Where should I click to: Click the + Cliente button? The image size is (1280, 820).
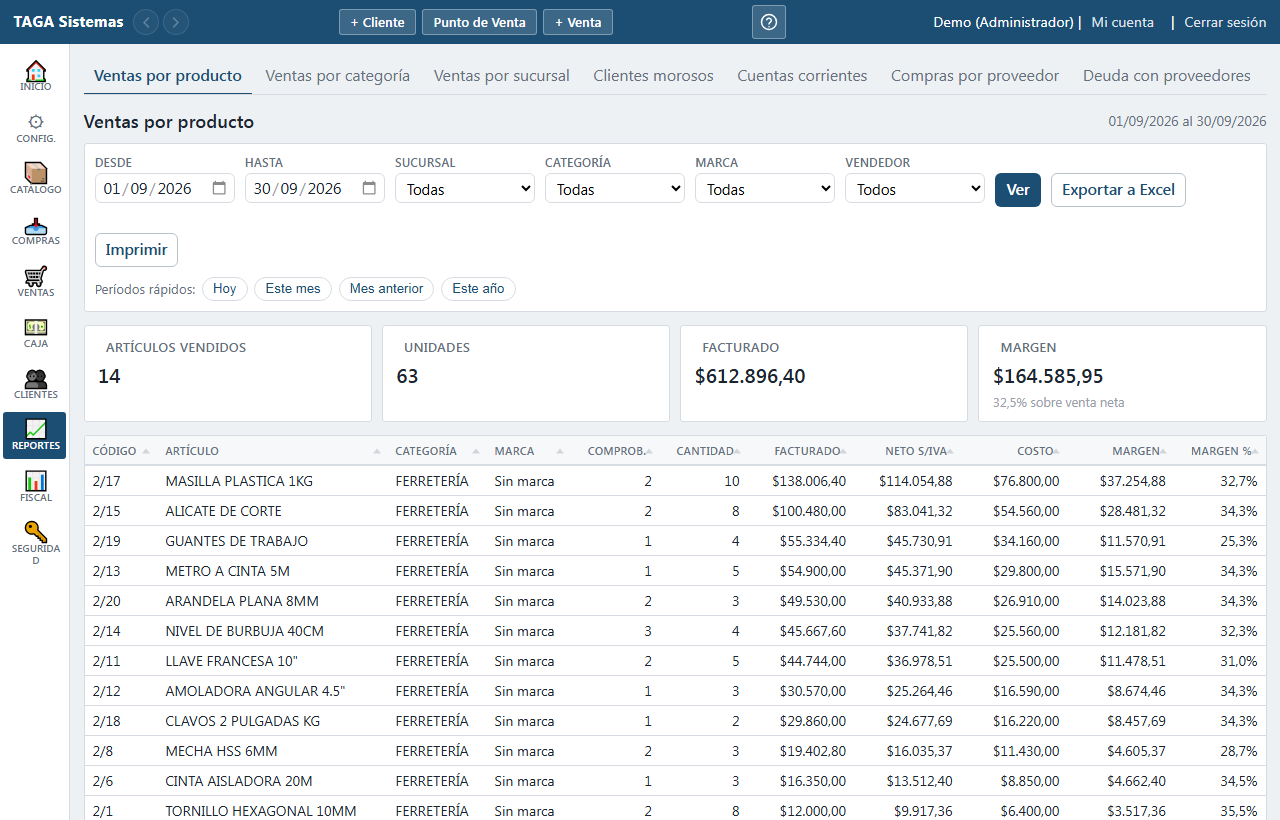click(x=377, y=22)
